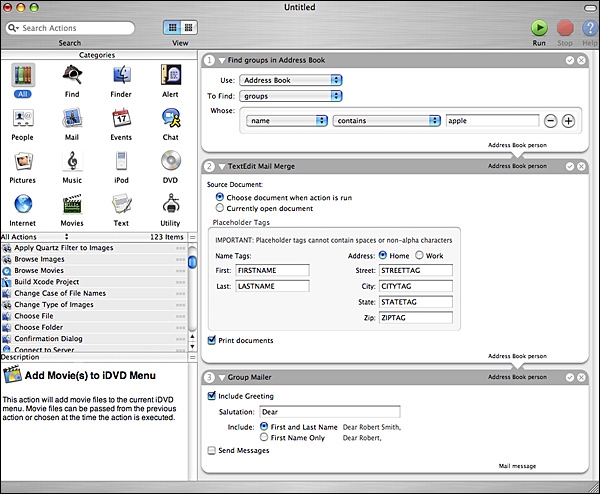Viewport: 600px width, 494px height.
Task: Click the actions list scroll down arrow
Action: coord(192,347)
